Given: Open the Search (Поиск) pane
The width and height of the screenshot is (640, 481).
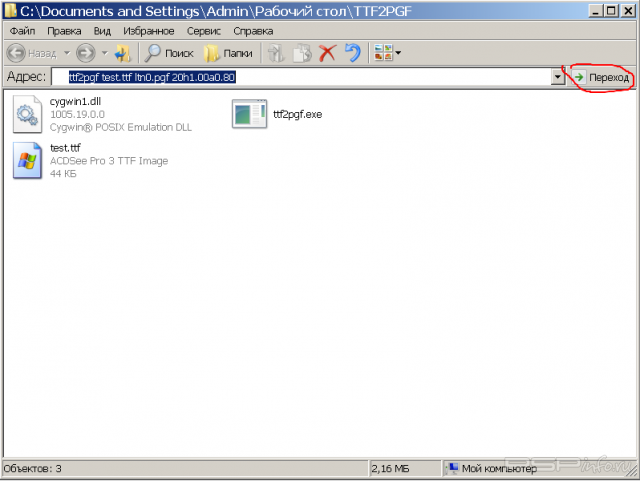Looking at the screenshot, I should (x=169, y=53).
